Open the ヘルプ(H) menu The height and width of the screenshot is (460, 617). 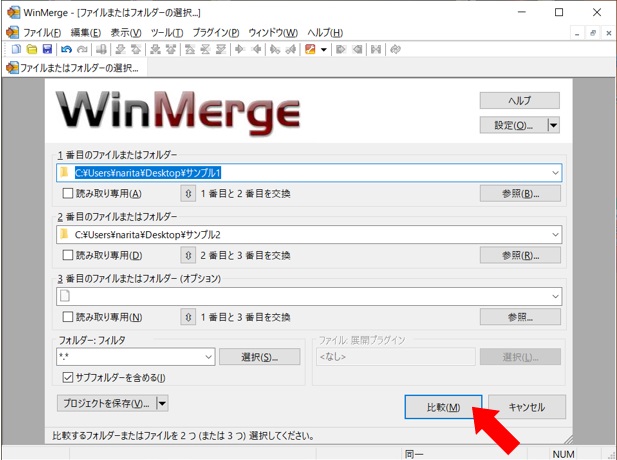[325, 33]
